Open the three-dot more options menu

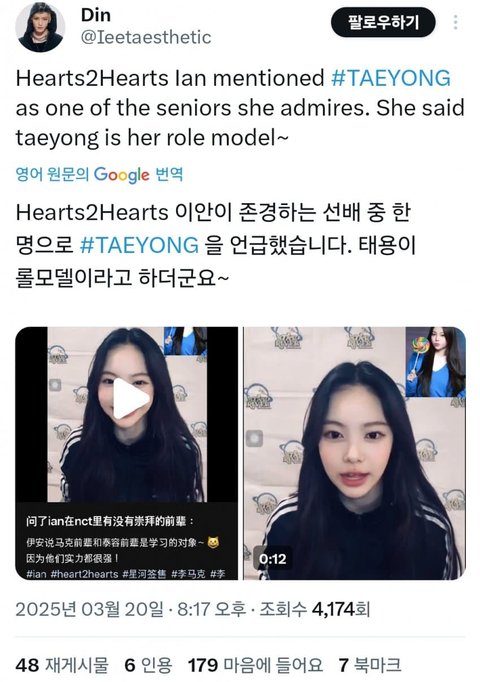pos(455,22)
